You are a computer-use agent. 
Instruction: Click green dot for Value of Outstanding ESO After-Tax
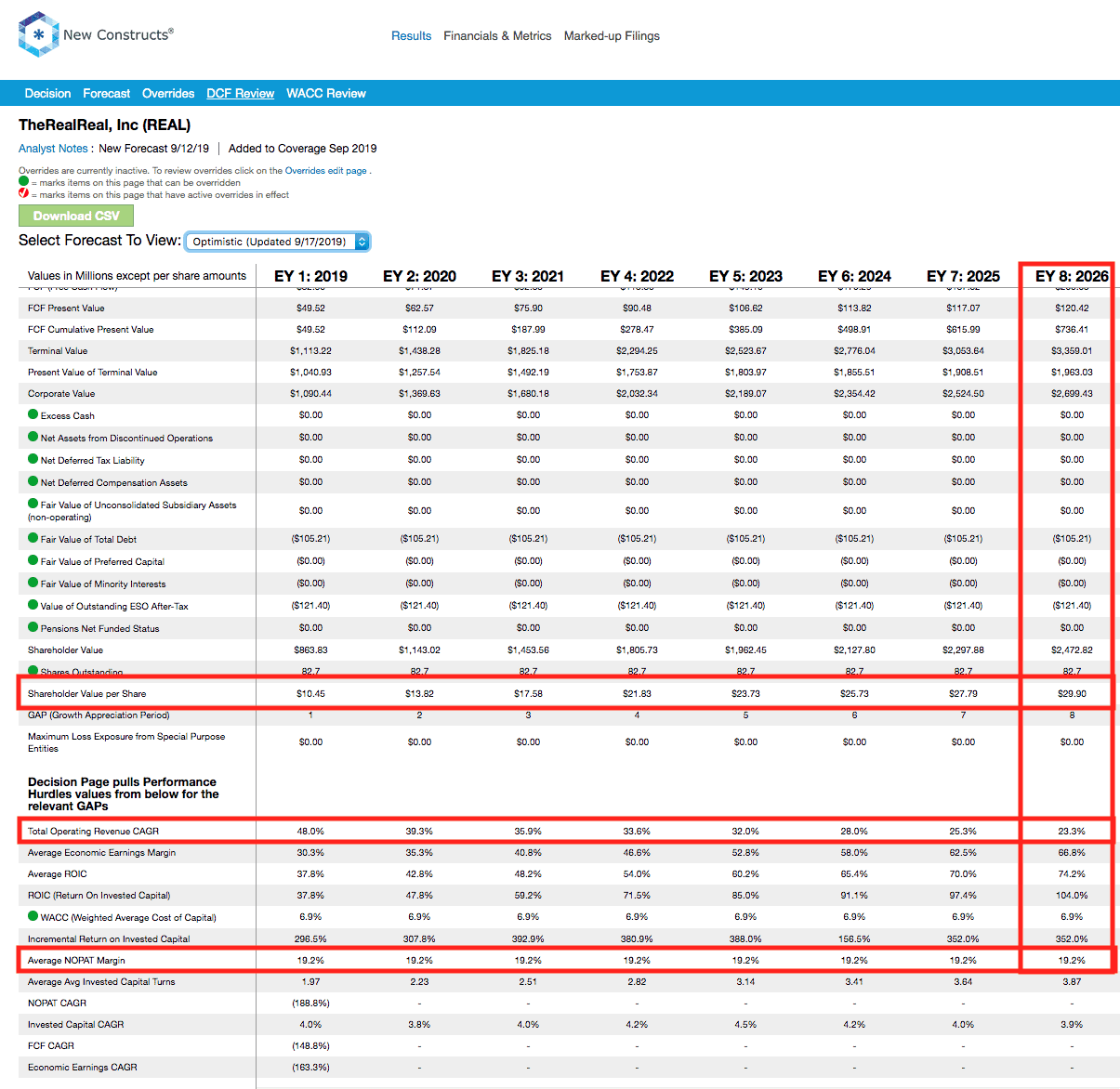click(33, 605)
